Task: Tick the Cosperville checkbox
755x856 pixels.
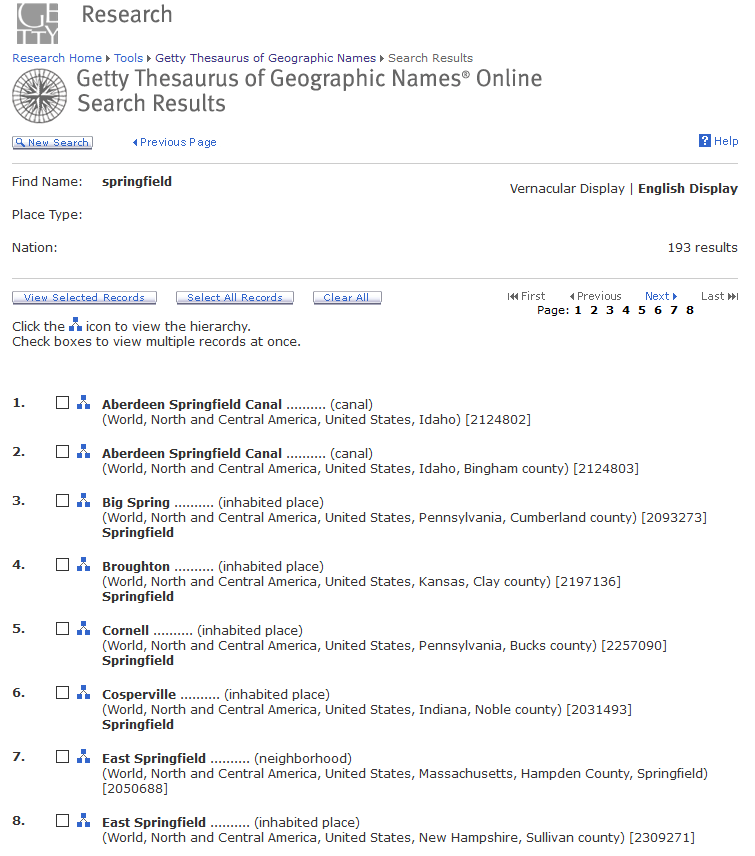Action: point(62,693)
